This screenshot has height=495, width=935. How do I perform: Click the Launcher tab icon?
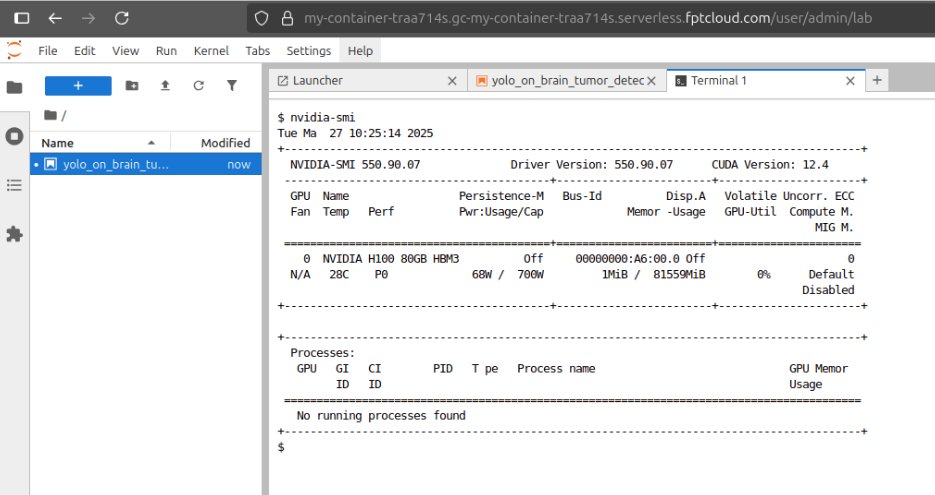click(x=283, y=81)
